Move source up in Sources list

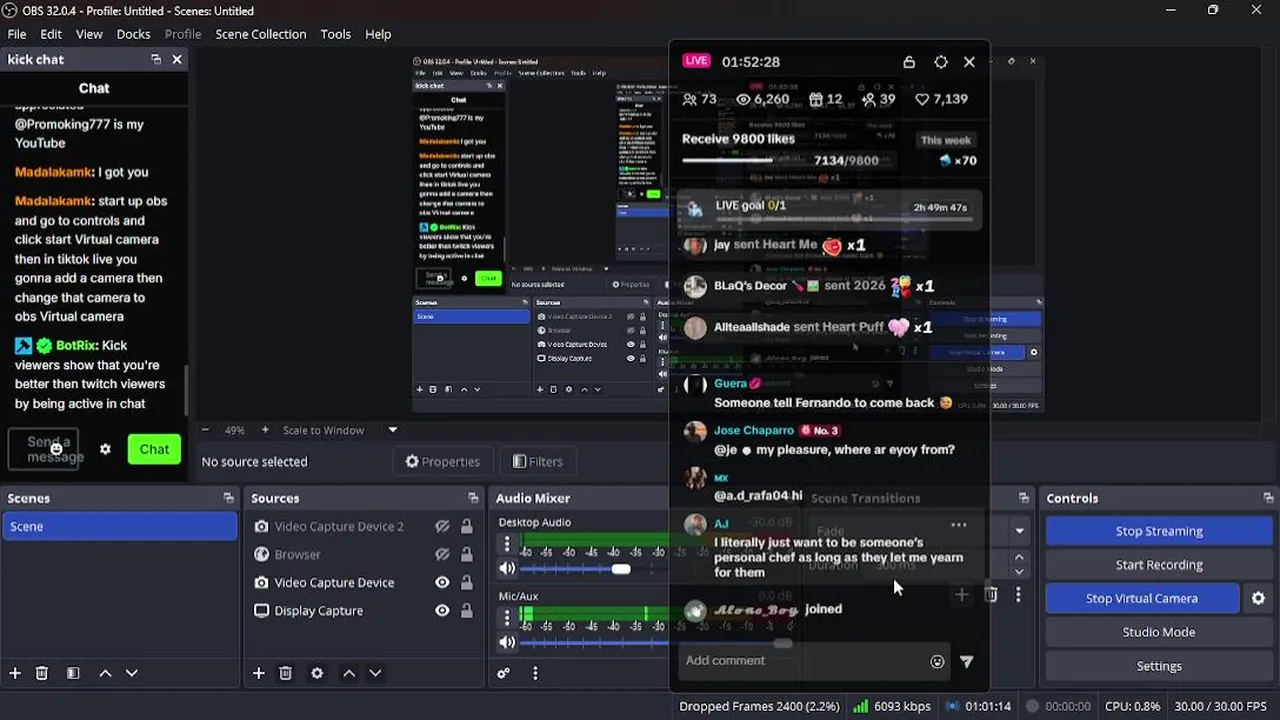pyautogui.click(x=349, y=673)
